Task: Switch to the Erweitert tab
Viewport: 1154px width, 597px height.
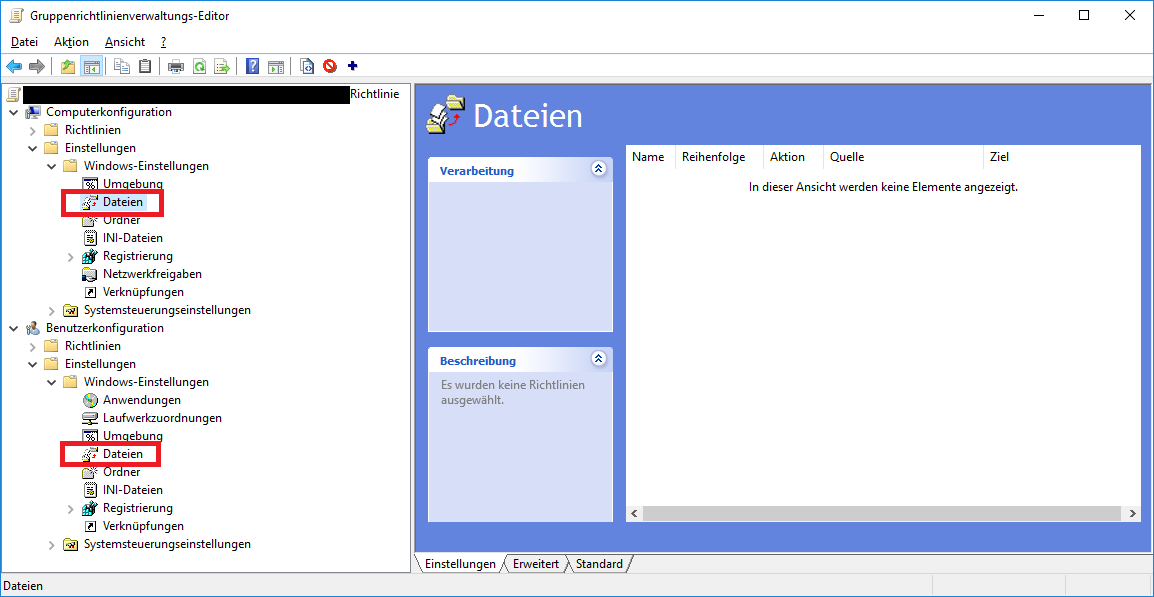Action: pos(535,564)
